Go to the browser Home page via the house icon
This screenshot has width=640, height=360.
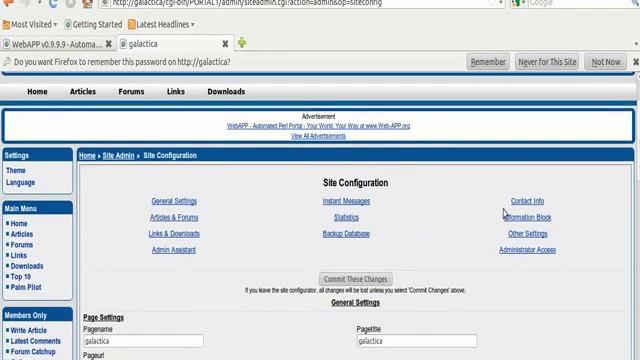pyautogui.click(x=87, y=3)
